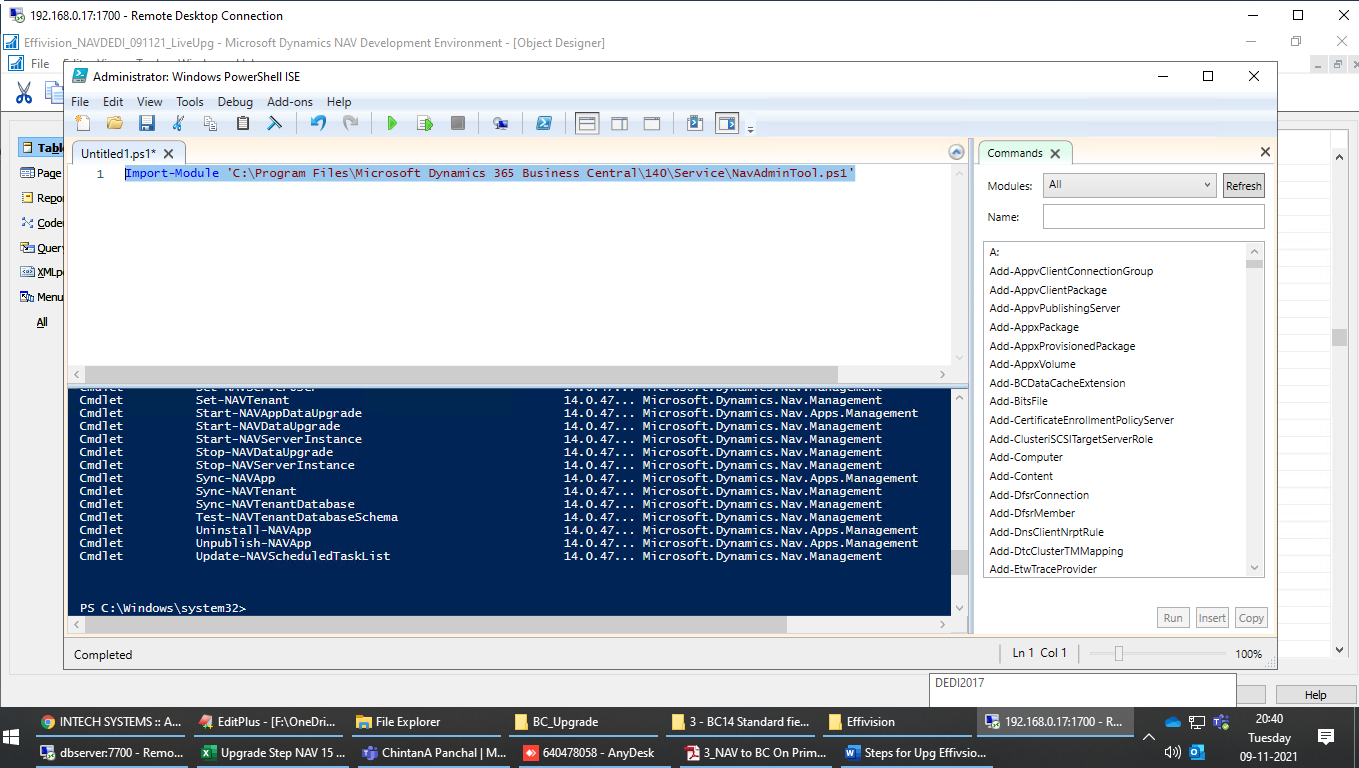Viewport: 1359px width, 768px height.
Task: Open the notification center icon in system tray
Action: 1326,737
